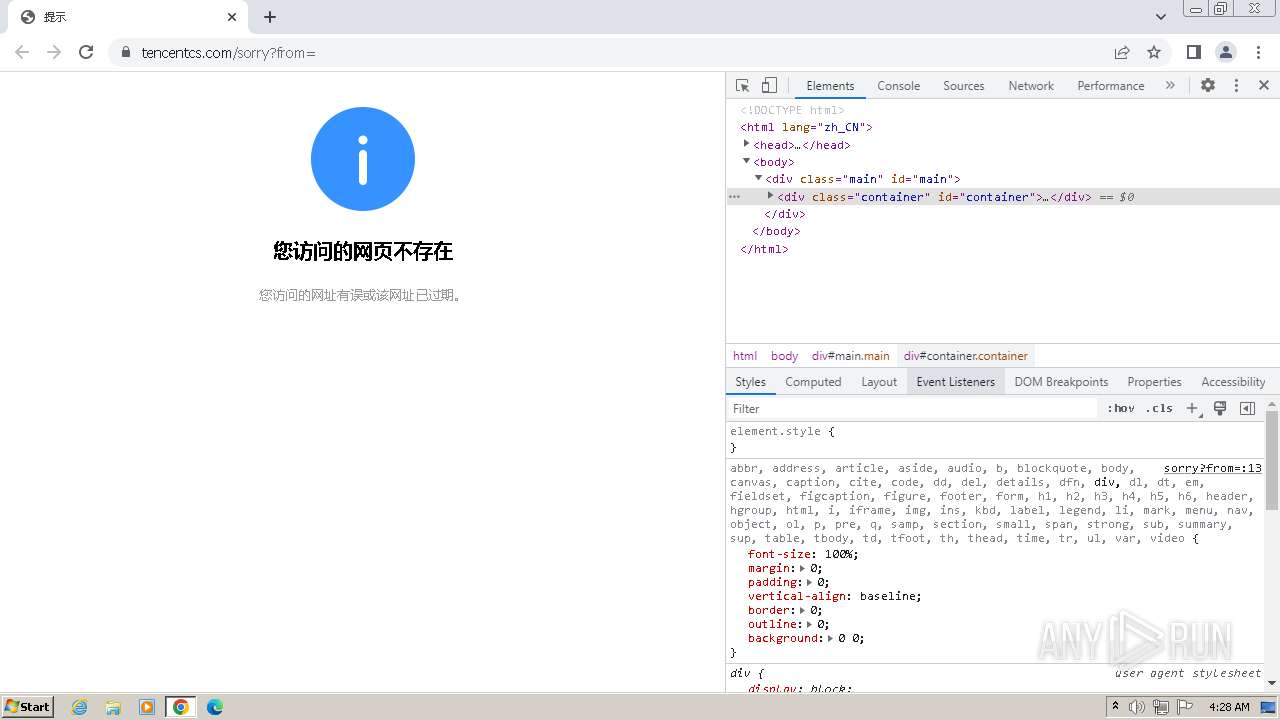Viewport: 1280px width, 720px height.
Task: Close the 提示 tab
Action: (x=232, y=17)
